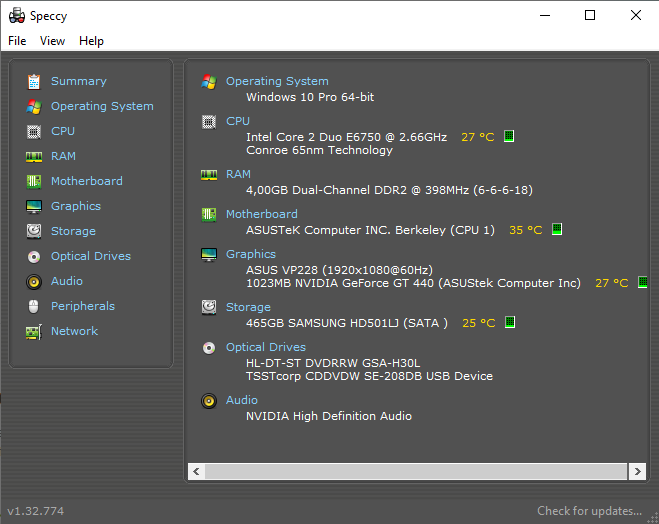Select Summary in the sidebar

click(79, 81)
